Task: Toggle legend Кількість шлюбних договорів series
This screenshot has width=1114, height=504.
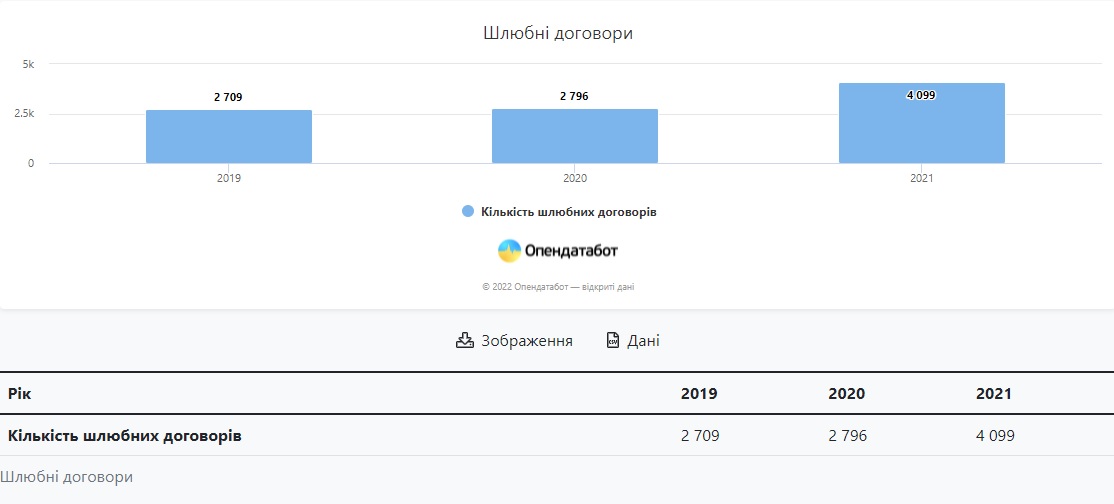Action: (x=568, y=212)
